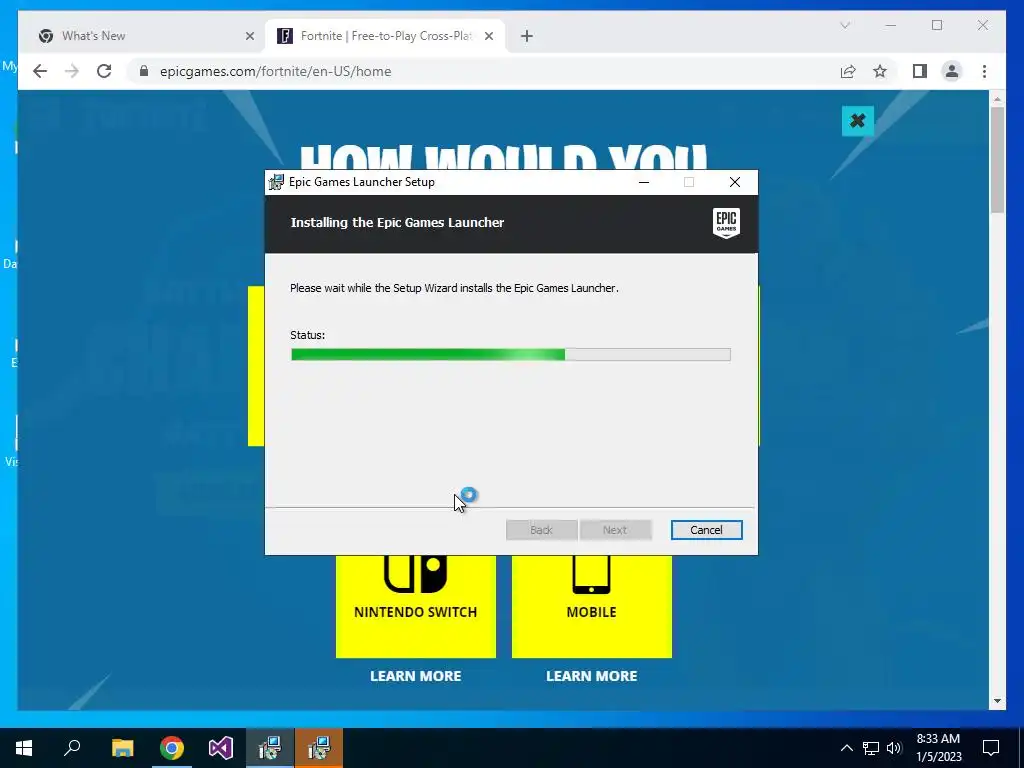Click the scrollbar down arrow

997,701
